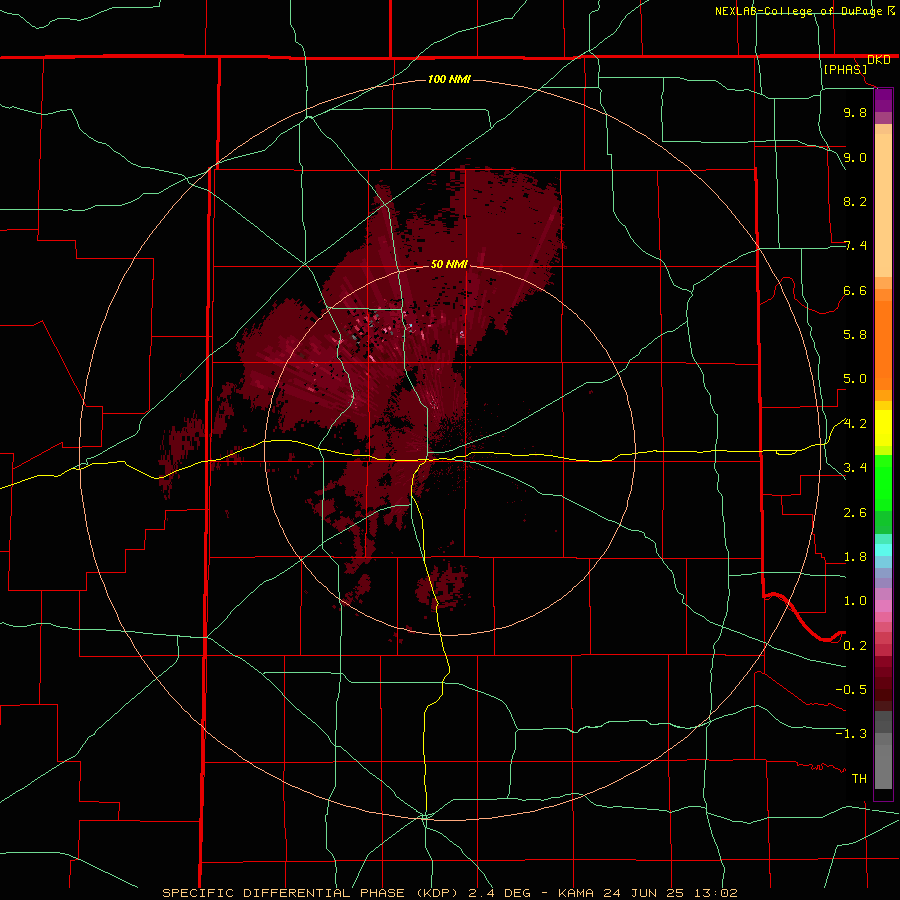Click the 2.6 value on the color scale

pos(855,512)
